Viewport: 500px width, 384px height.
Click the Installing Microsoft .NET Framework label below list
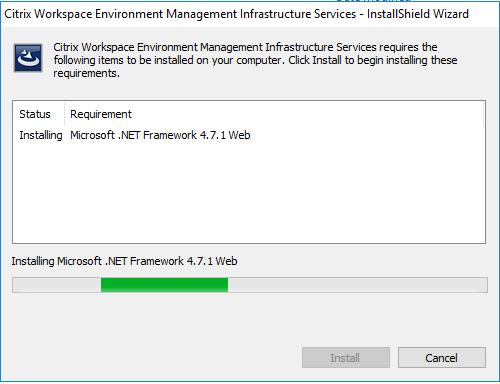pyautogui.click(x=124, y=261)
